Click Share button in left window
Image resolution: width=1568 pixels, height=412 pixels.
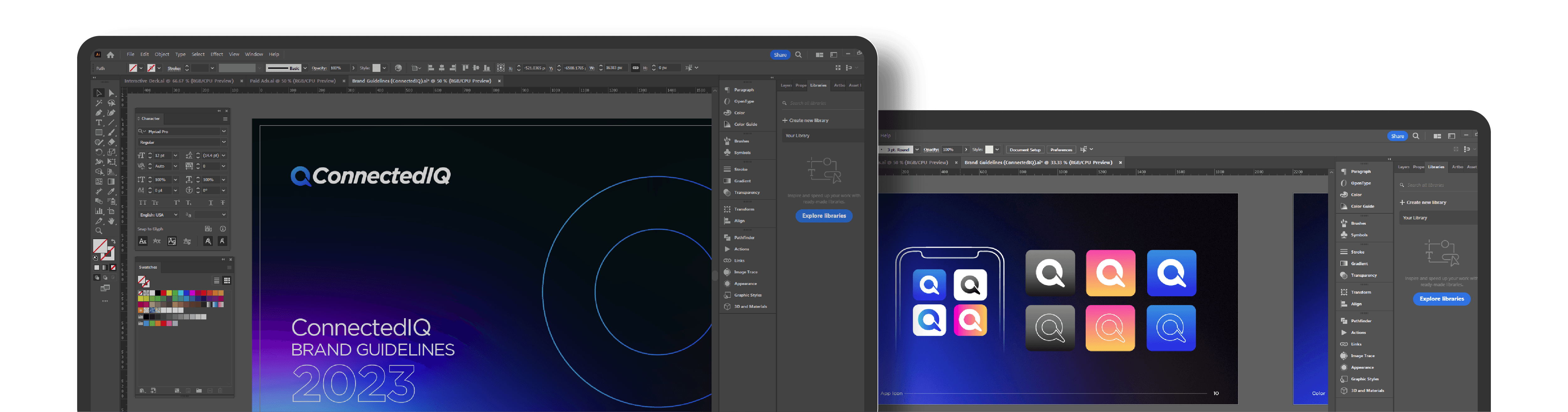780,55
